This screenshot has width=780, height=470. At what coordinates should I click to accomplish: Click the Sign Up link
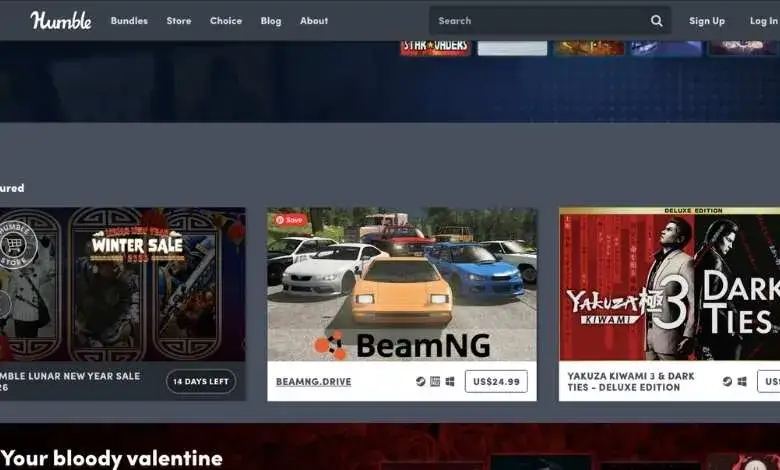[x=707, y=21]
